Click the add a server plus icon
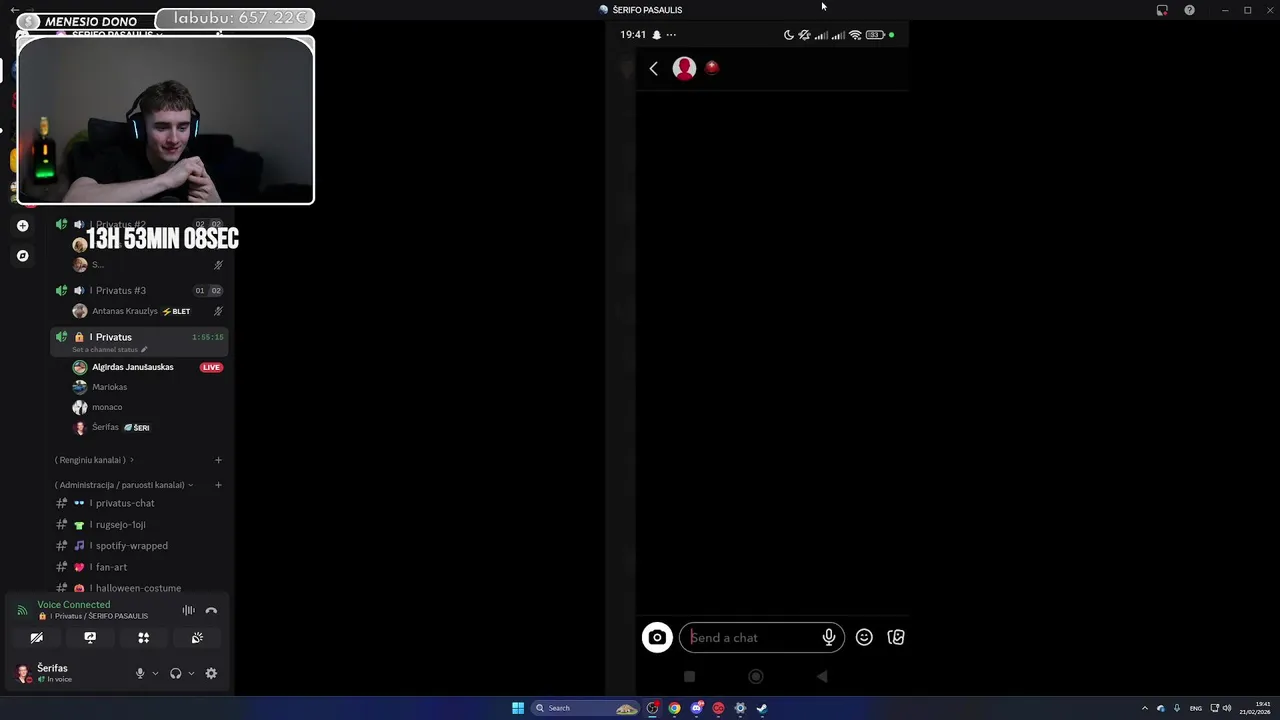The width and height of the screenshot is (1280, 720). [23, 226]
